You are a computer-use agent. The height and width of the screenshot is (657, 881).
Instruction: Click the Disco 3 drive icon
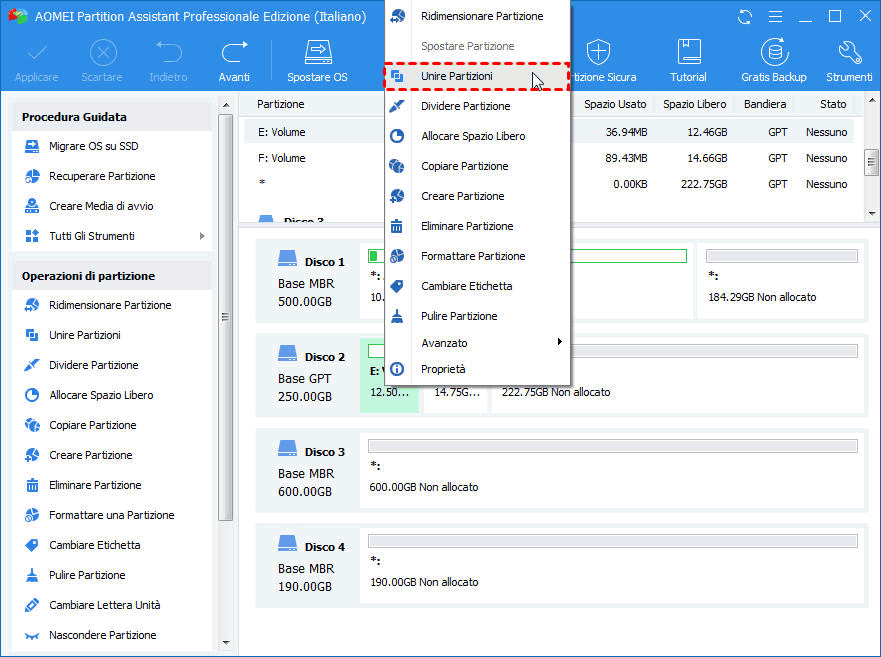coord(288,448)
